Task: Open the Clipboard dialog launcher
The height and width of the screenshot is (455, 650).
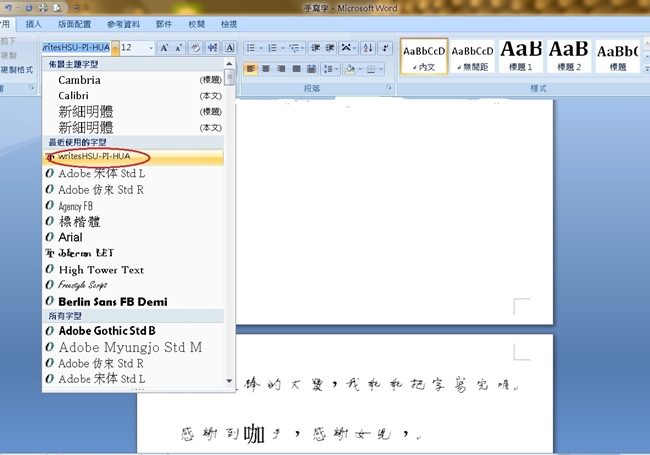Action: 32,87
